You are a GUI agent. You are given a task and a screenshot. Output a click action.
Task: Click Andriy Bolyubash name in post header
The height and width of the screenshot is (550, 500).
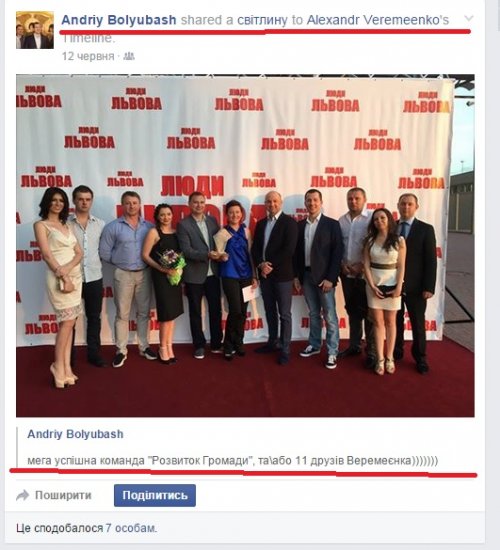pyautogui.click(x=119, y=20)
